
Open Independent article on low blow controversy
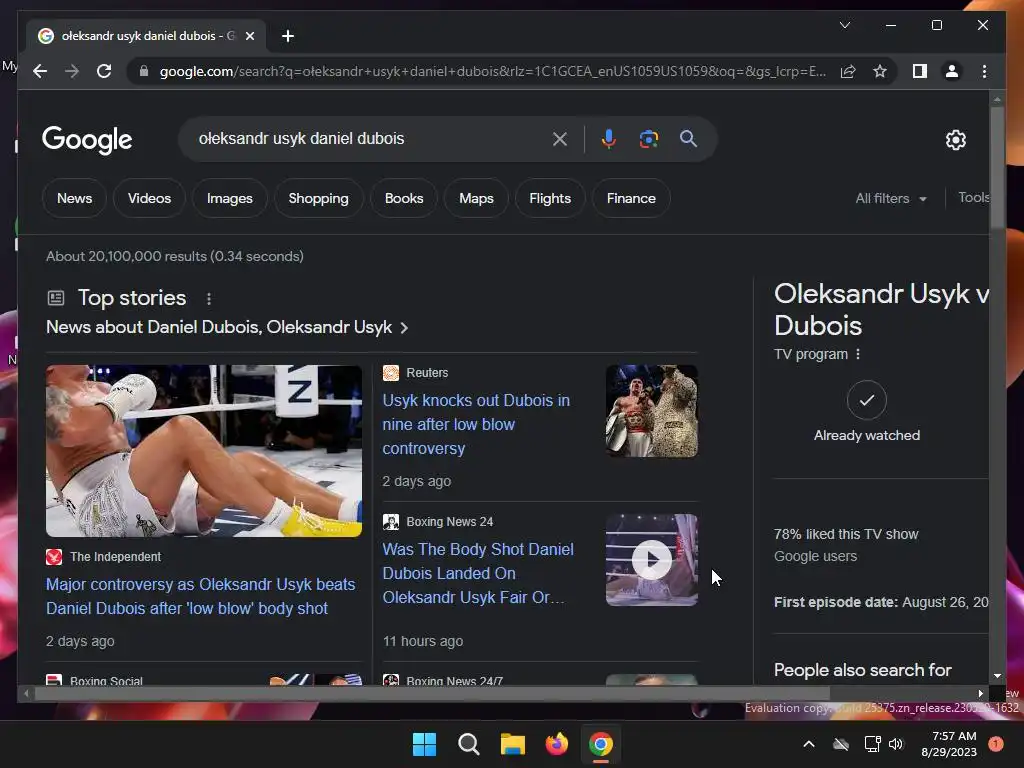point(200,596)
